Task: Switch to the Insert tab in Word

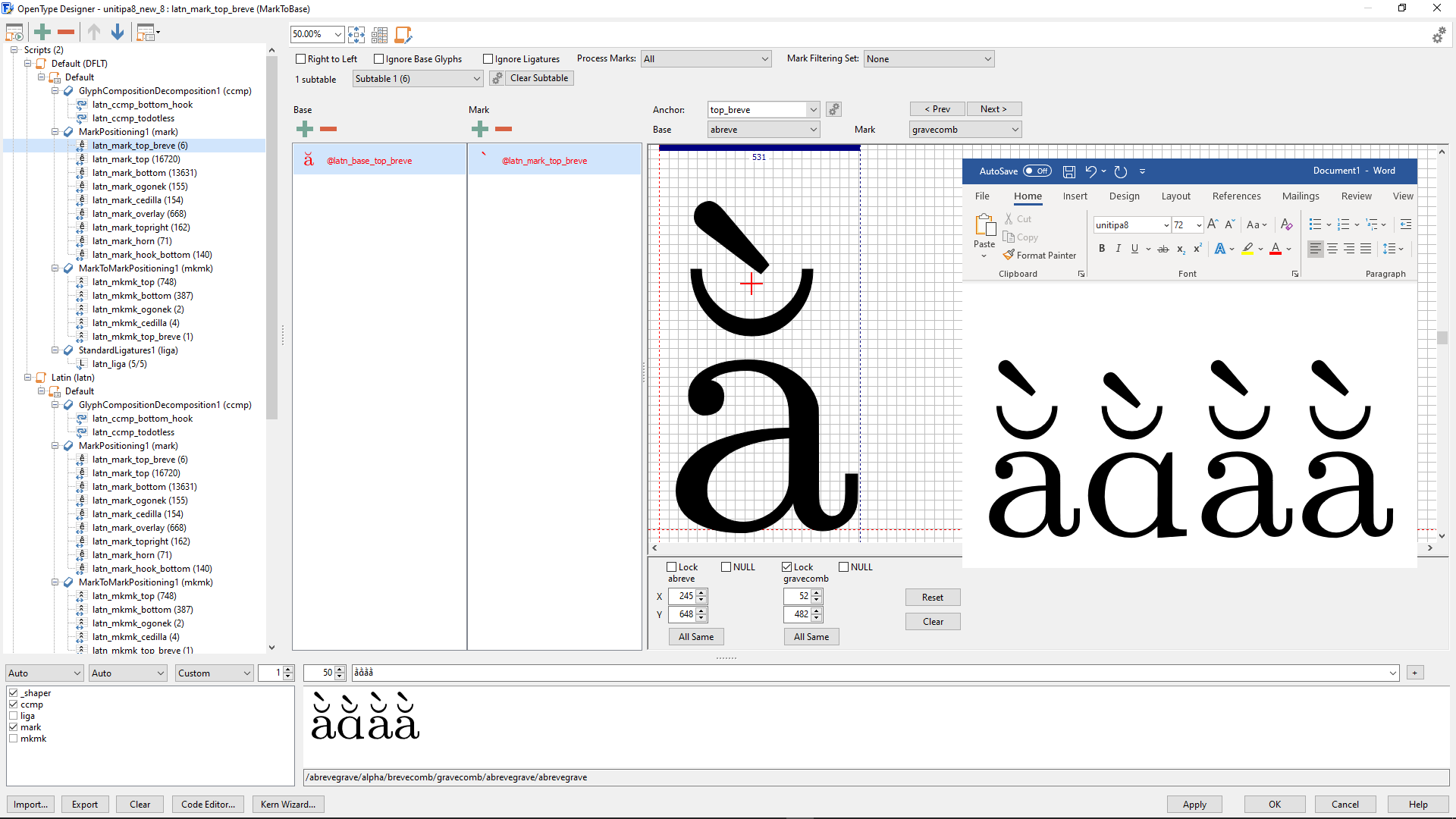Action: 1075,196
